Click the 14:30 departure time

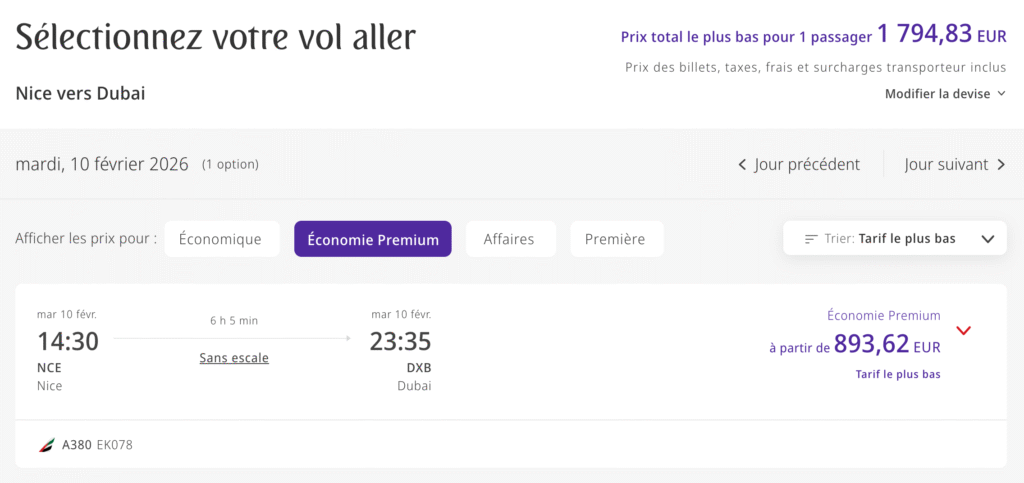(68, 342)
